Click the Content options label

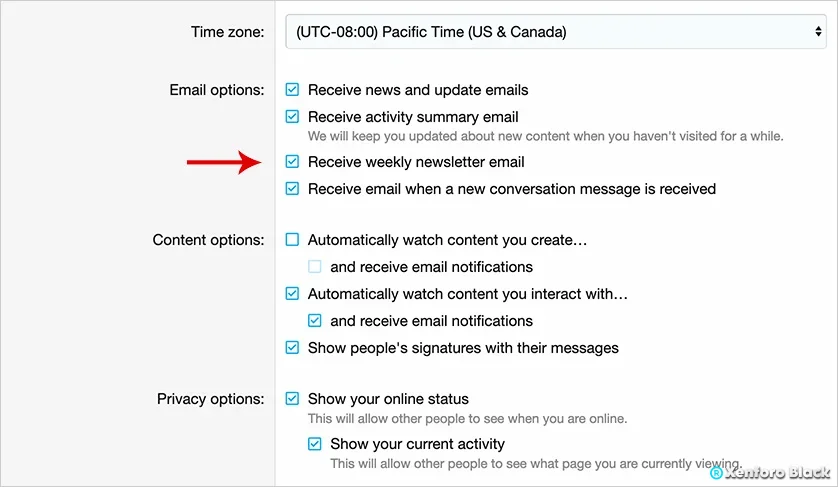[x=208, y=240]
